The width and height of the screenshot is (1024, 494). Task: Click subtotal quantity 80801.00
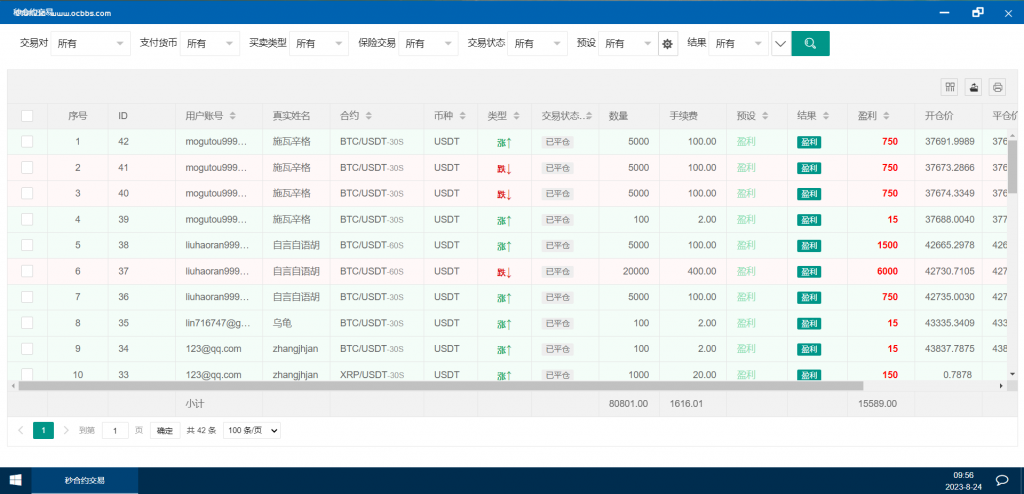pos(628,404)
